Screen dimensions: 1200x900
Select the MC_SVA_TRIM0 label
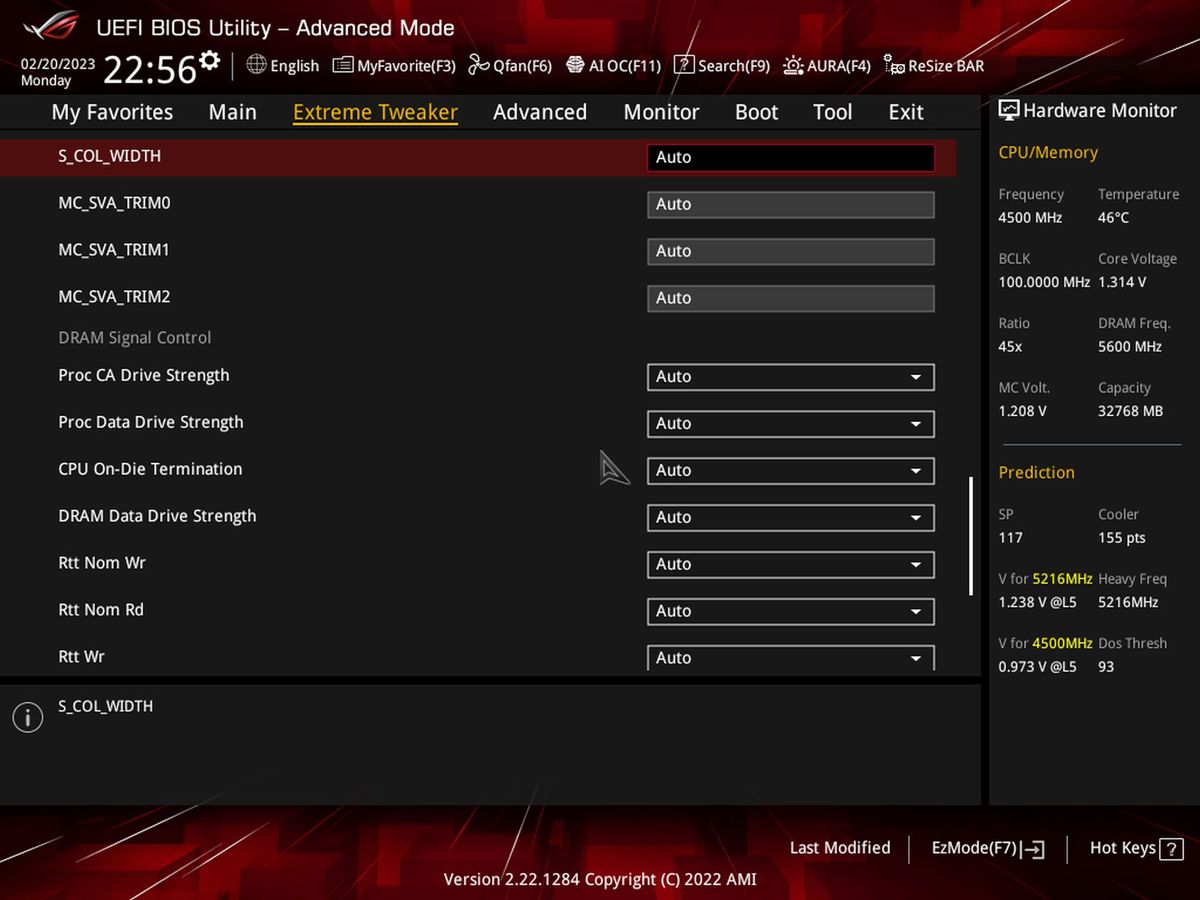pyautogui.click(x=114, y=203)
